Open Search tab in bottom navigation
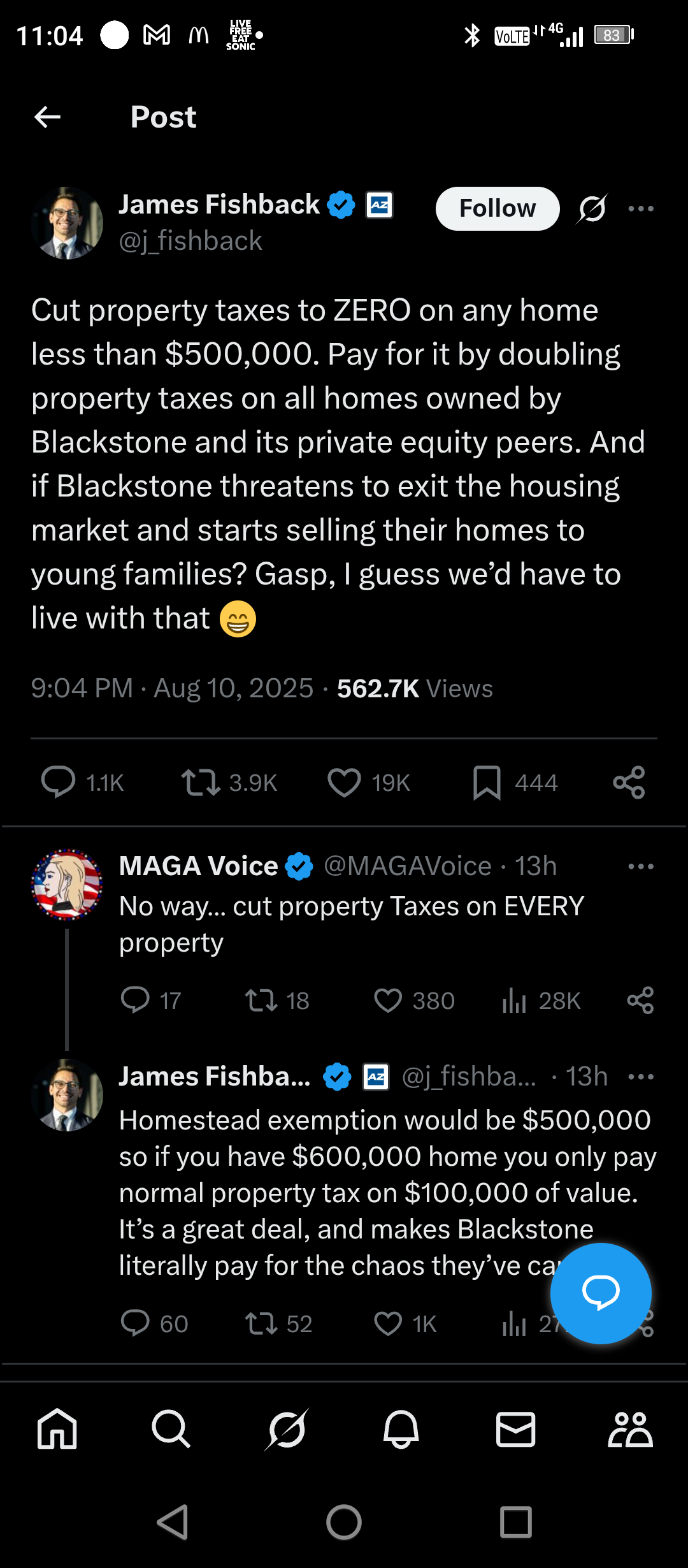Viewport: 688px width, 1568px height. coord(171,1429)
